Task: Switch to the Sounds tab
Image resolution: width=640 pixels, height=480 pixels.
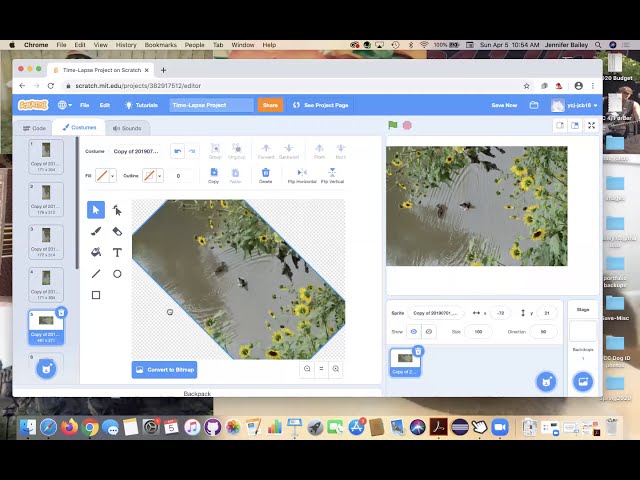Action: [127, 128]
